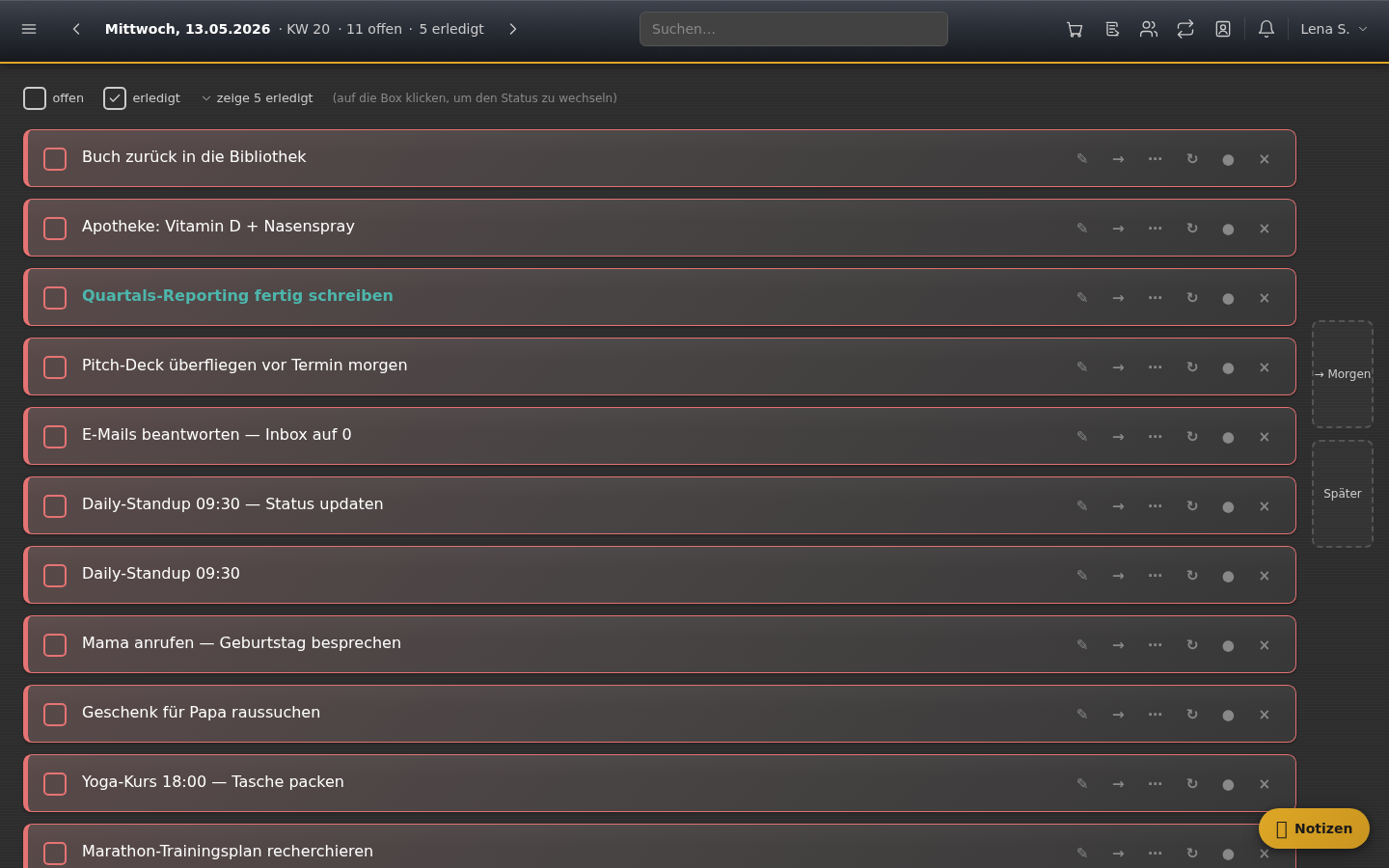This screenshot has width=1389, height=868.
Task: Tick the 'Pitch-Deck überfliegen' checkbox
Action: pyautogui.click(x=55, y=367)
